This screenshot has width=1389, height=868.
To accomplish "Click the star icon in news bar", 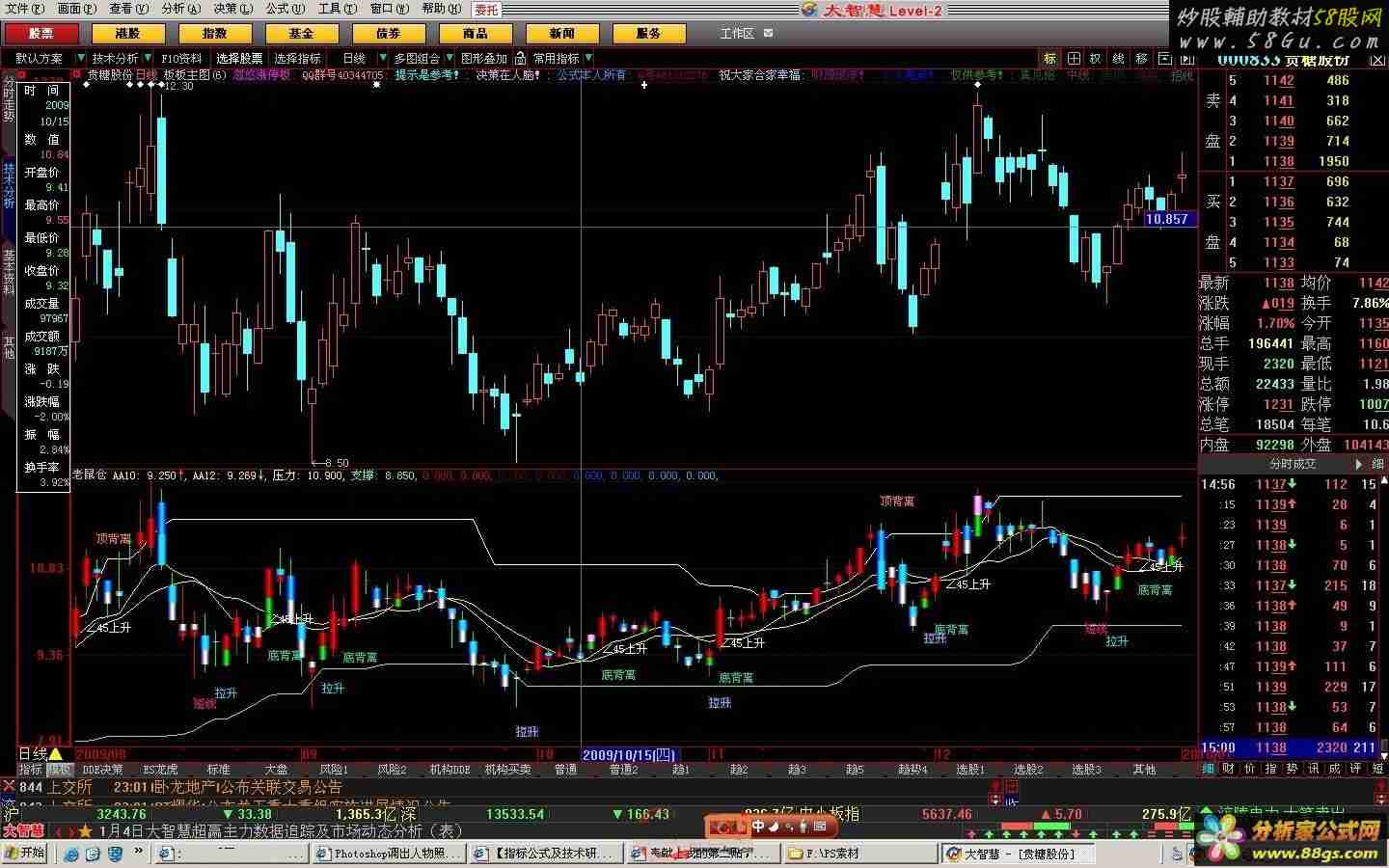I will (x=85, y=830).
